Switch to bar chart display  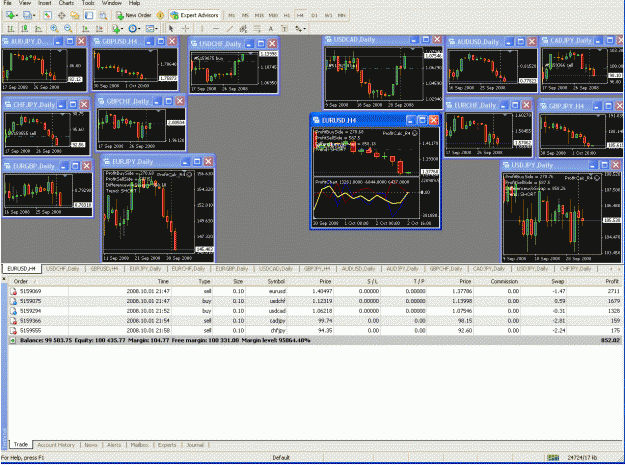(x=11, y=29)
